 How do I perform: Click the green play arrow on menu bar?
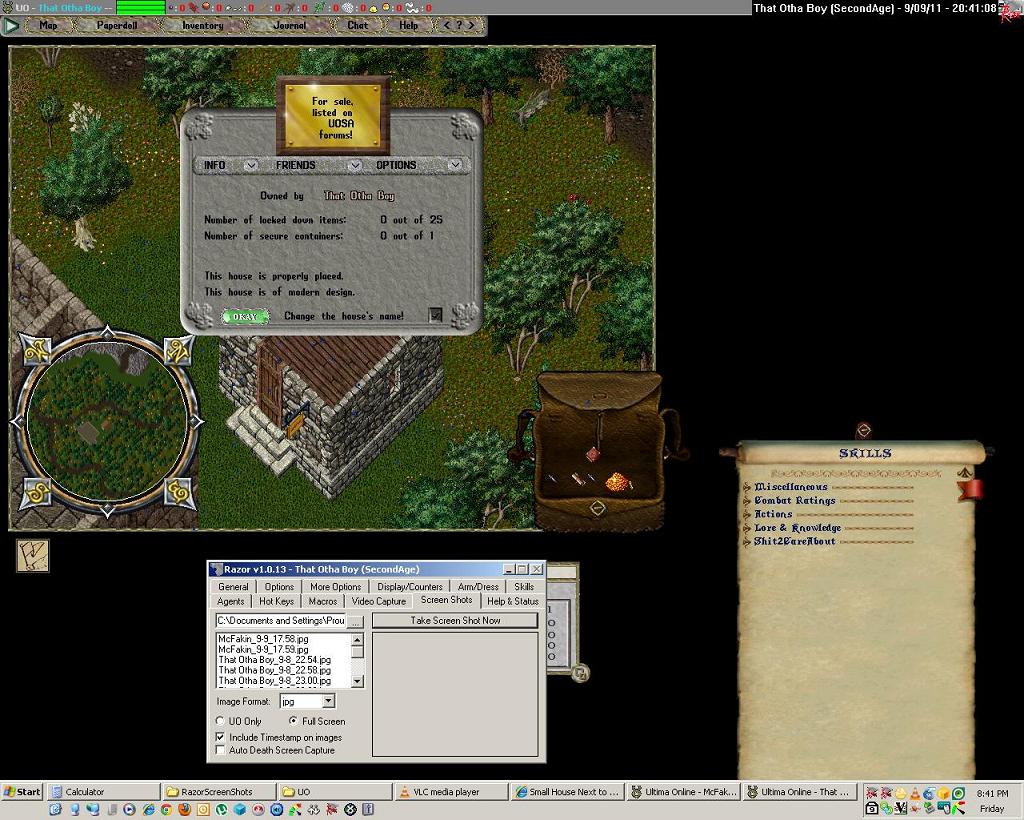12,25
